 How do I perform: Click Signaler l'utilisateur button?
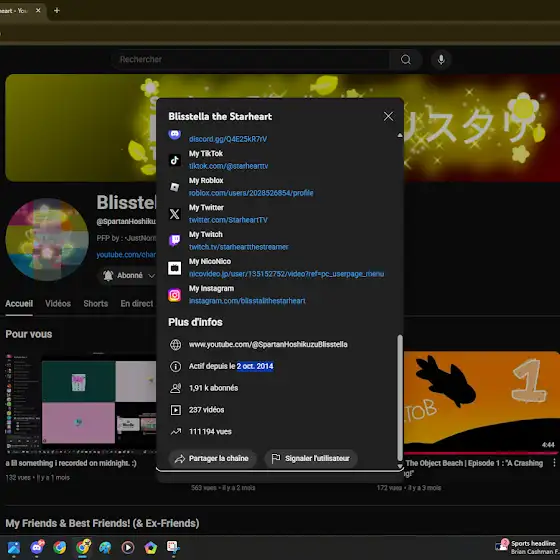[311, 459]
